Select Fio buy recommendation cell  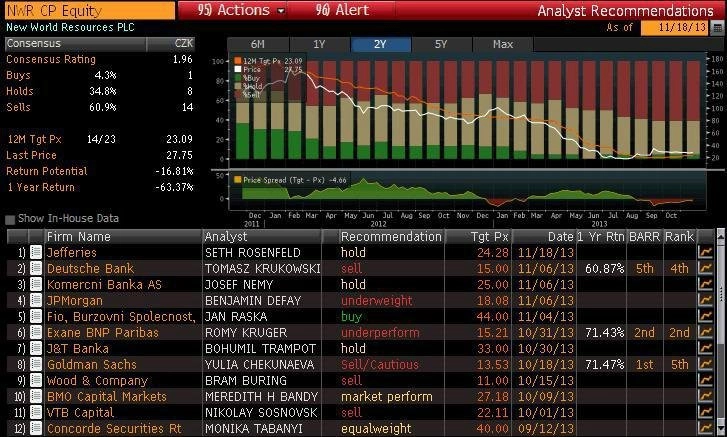[351, 317]
